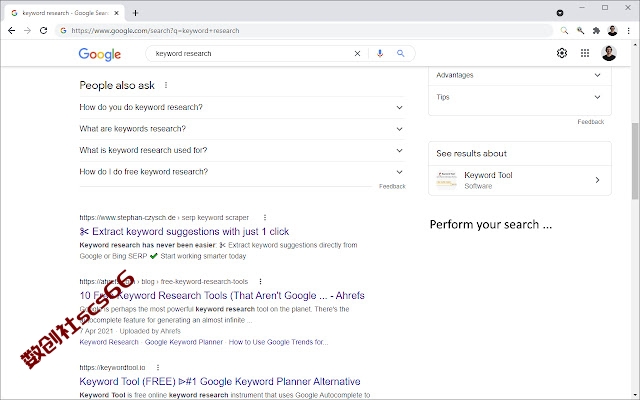Submit search with blue magnifier icon

coord(401,53)
